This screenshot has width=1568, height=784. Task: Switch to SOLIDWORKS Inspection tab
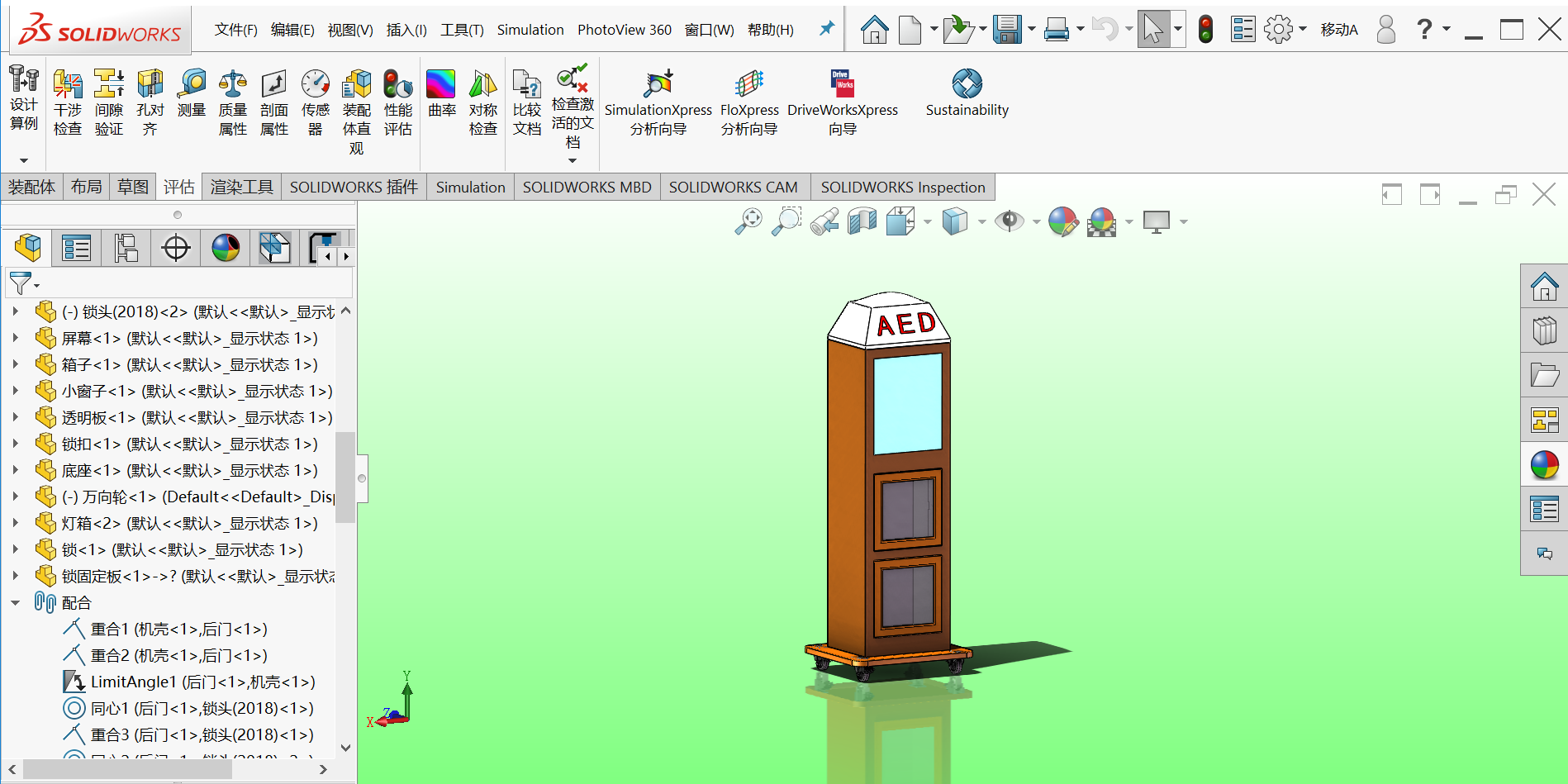(903, 188)
